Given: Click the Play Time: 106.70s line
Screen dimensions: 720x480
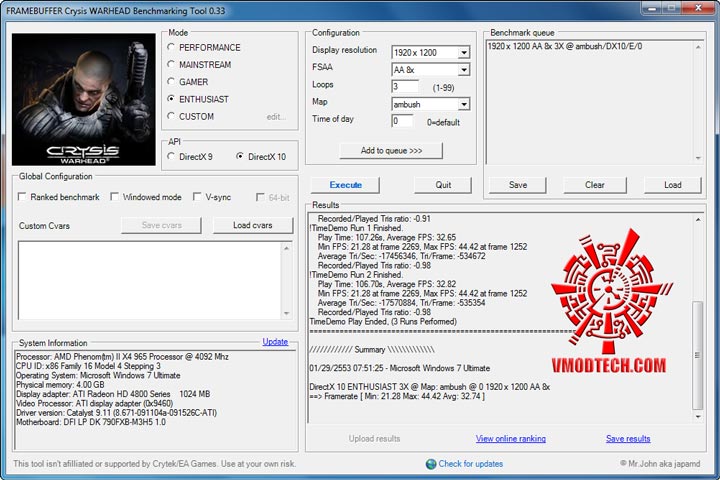Looking at the screenshot, I should [387, 284].
